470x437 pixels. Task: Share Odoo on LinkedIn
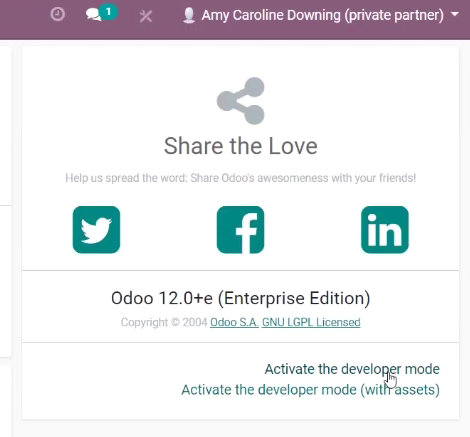(x=385, y=230)
